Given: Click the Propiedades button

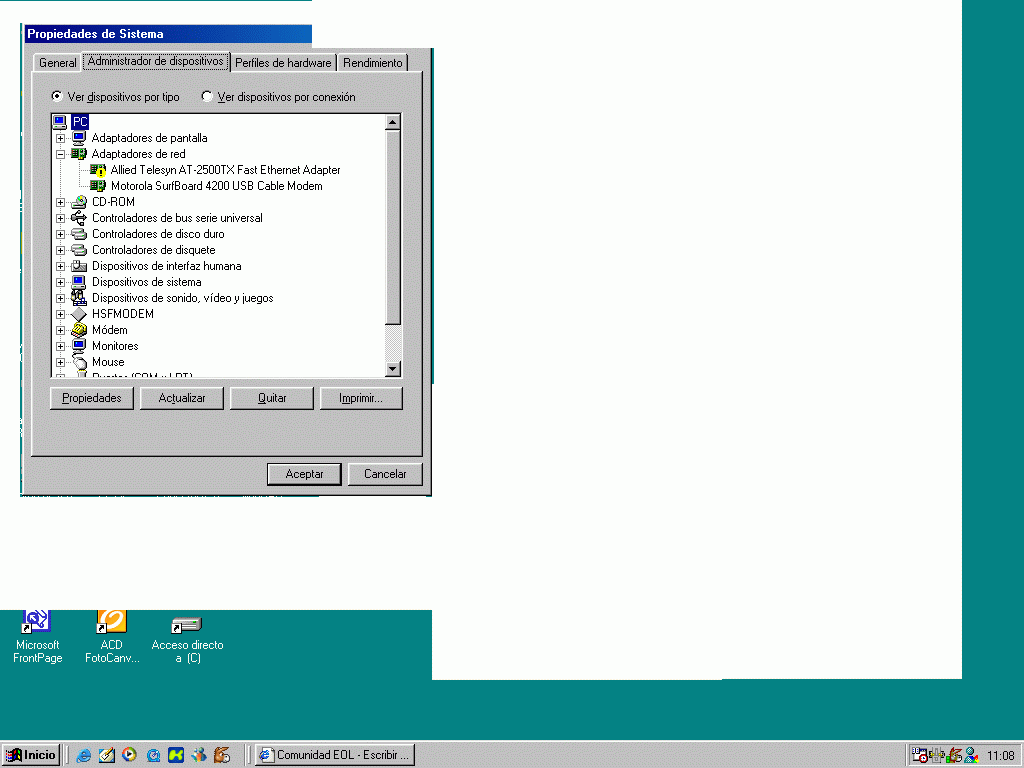Looking at the screenshot, I should pos(91,398).
